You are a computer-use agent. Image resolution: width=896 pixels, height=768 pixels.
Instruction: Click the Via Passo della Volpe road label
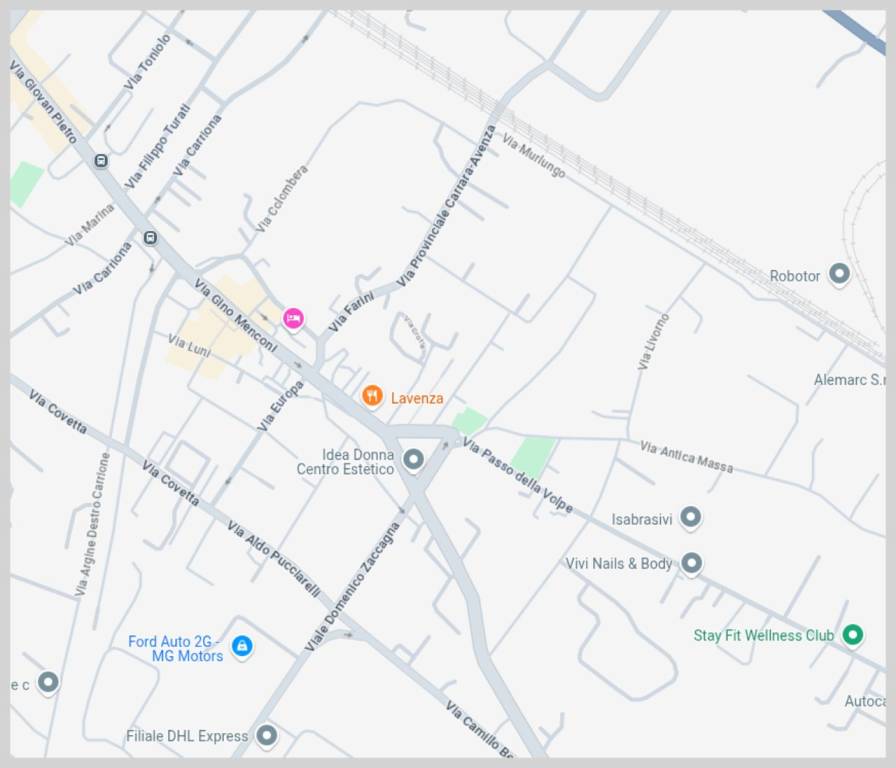coord(517,475)
